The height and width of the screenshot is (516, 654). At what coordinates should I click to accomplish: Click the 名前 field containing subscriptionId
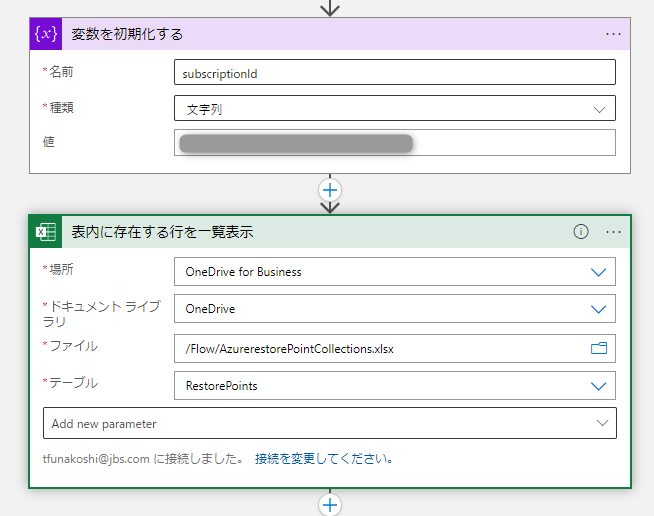click(x=395, y=73)
